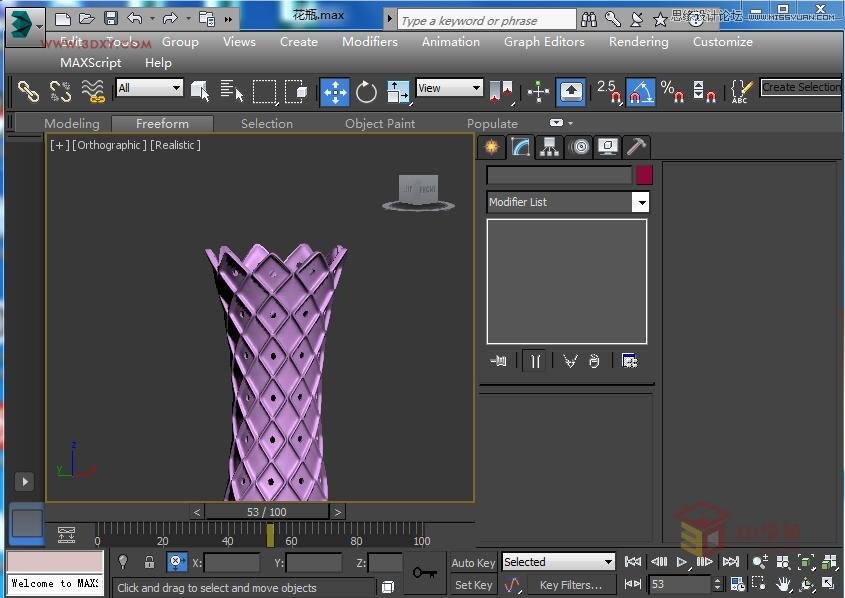This screenshot has width=845, height=598.
Task: Open the selection filter All dropdown
Action: click(149, 88)
